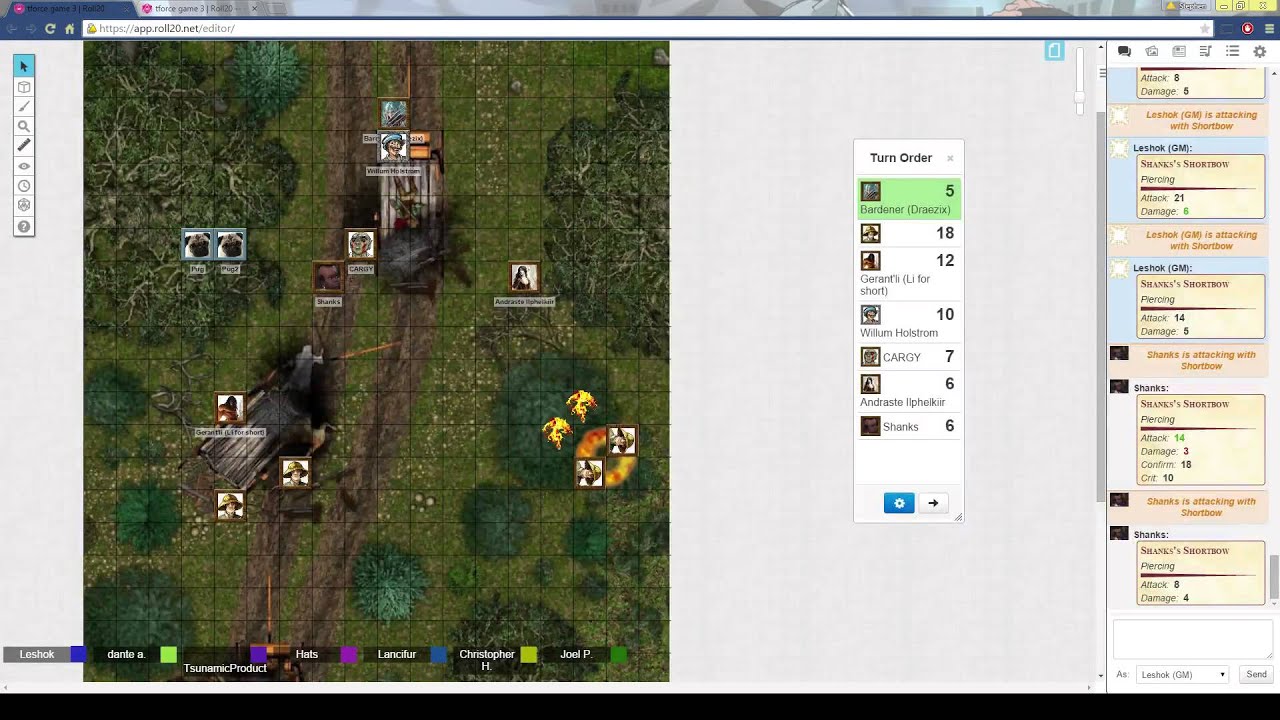Select CARGY turn order entry
This screenshot has width=1280, height=720.
coord(909,357)
